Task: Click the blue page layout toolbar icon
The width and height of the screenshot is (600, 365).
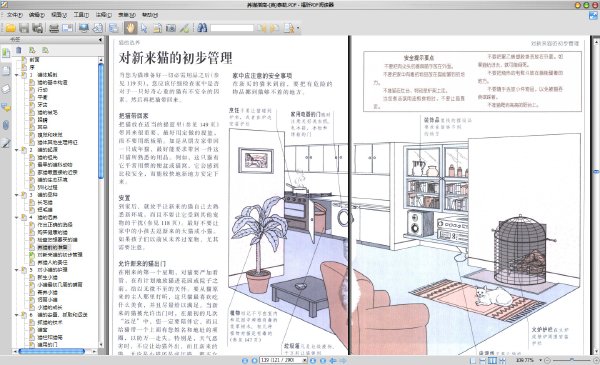Action: pyautogui.click(x=114, y=28)
